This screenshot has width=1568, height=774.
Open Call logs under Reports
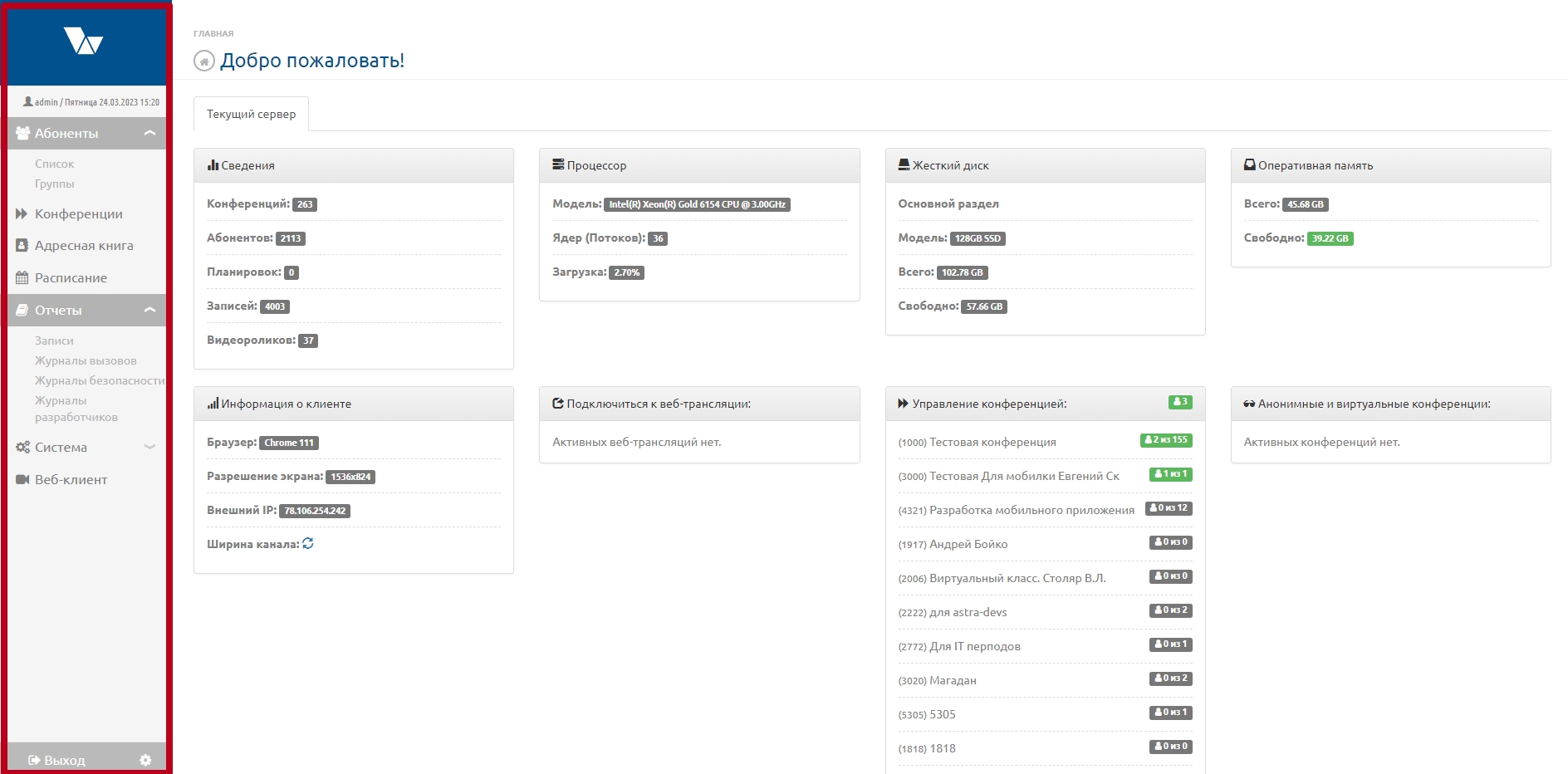(86, 360)
